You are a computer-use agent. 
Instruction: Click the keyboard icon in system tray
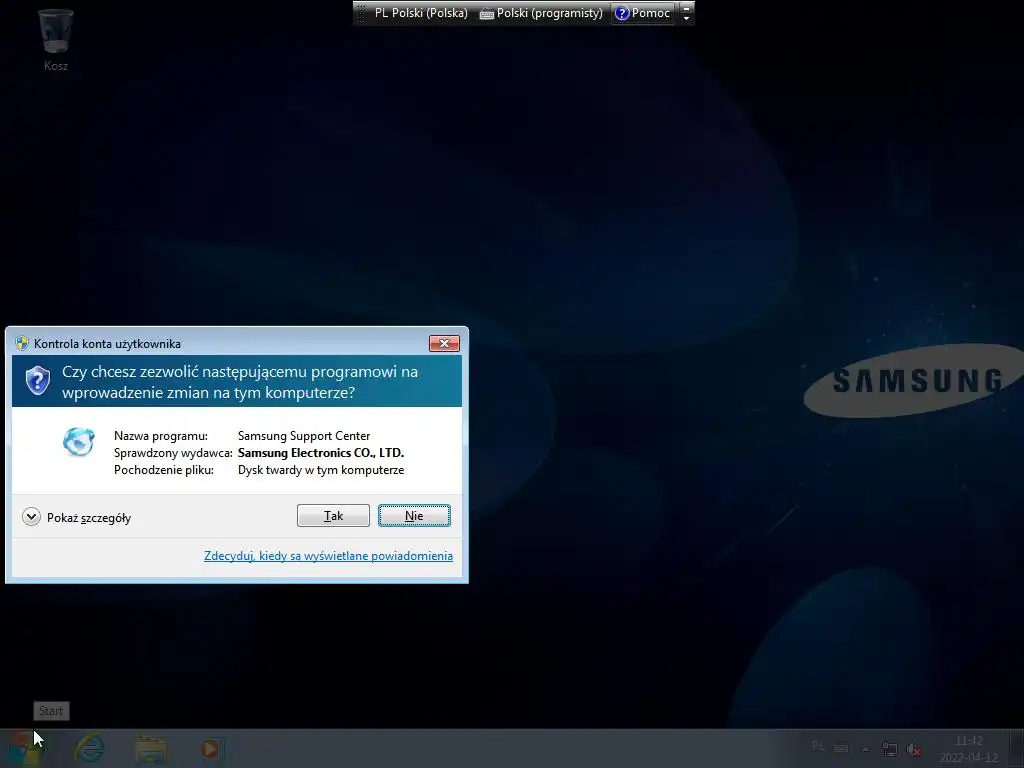point(842,748)
